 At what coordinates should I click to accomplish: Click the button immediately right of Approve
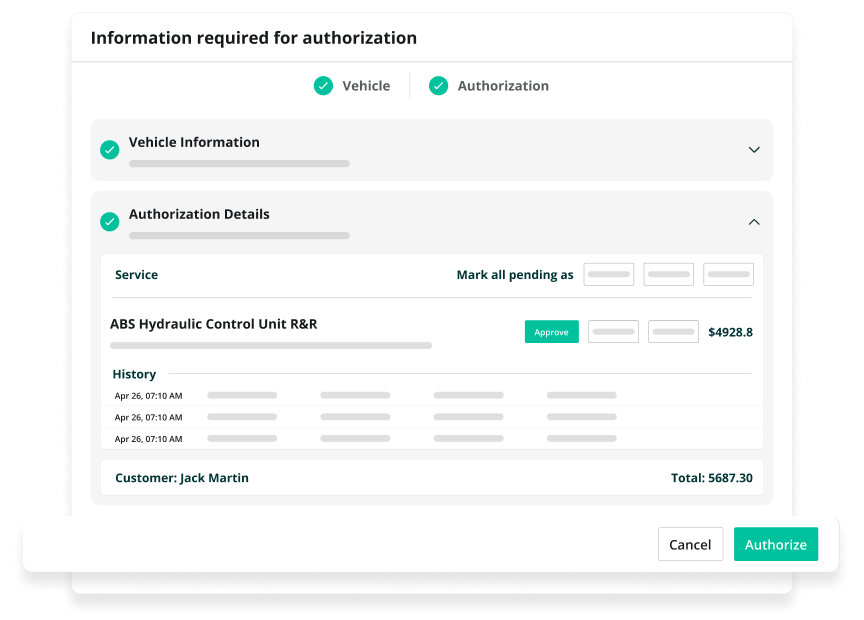[613, 332]
